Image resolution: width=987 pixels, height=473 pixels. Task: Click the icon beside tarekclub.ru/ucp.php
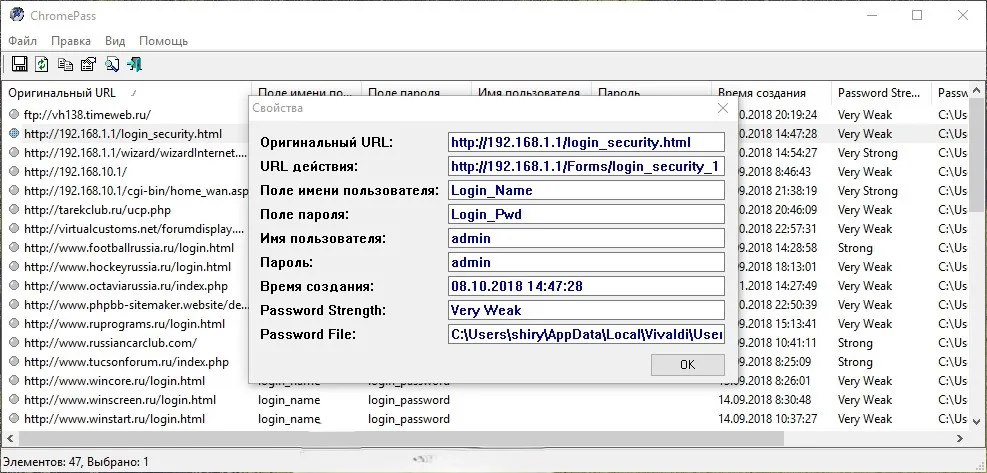14,210
